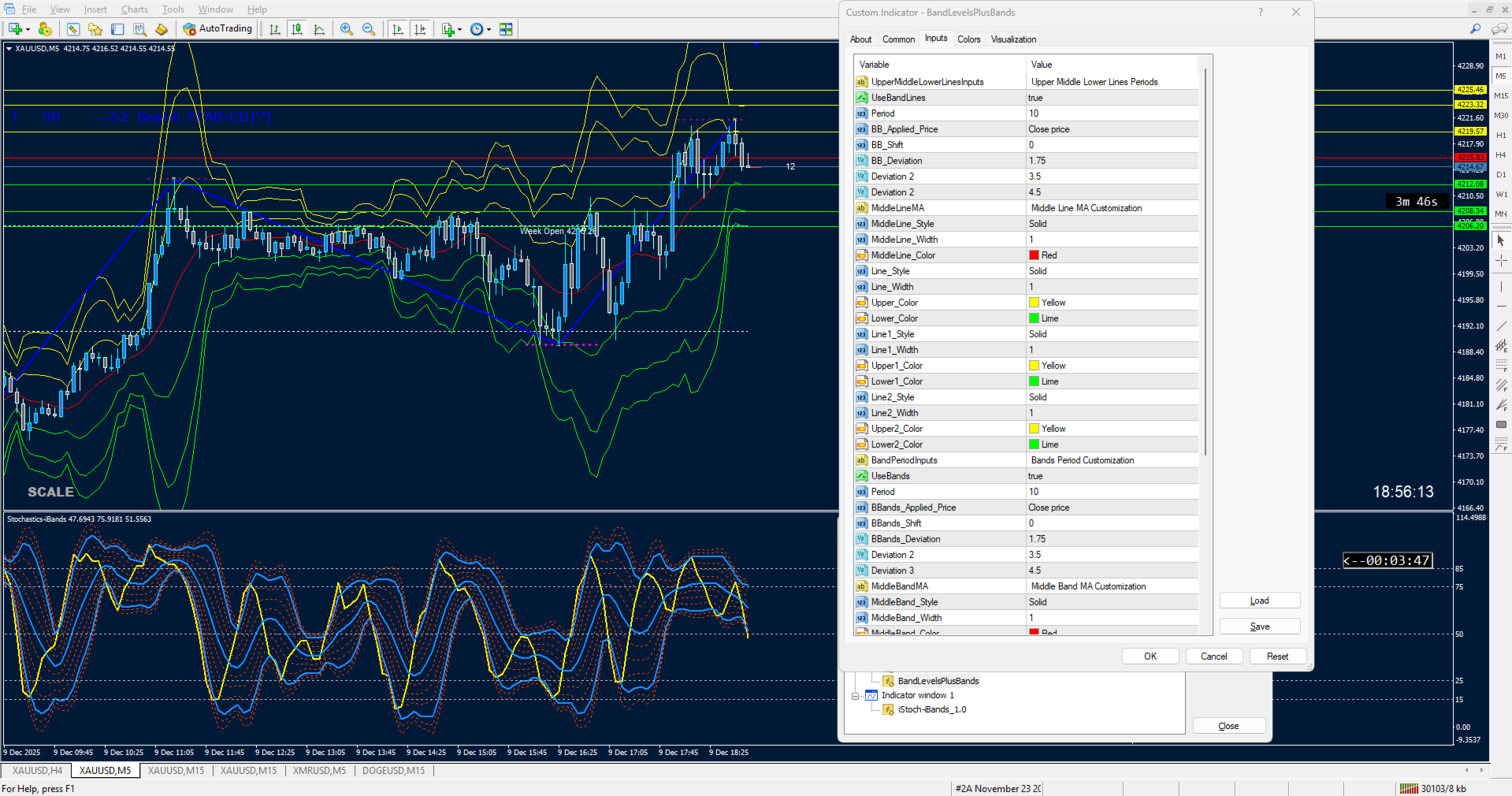
Task: Zoom out of the chart
Action: 369,29
